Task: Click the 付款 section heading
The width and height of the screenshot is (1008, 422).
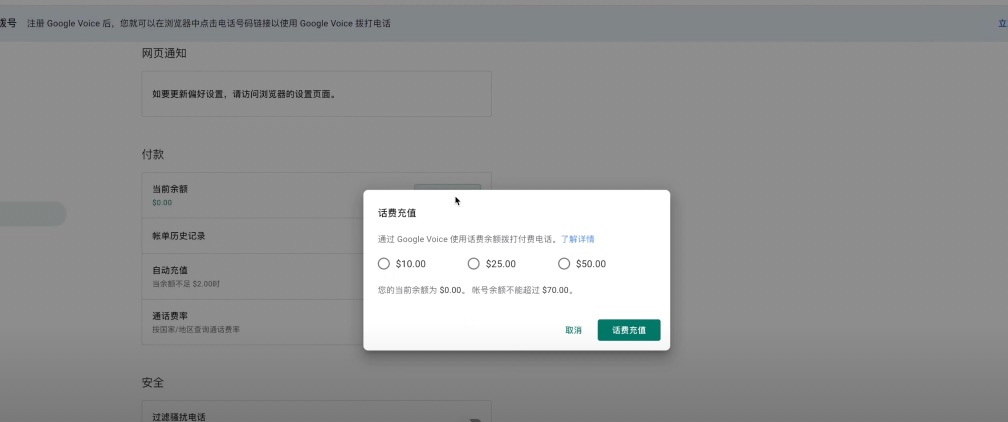Action: (152, 154)
